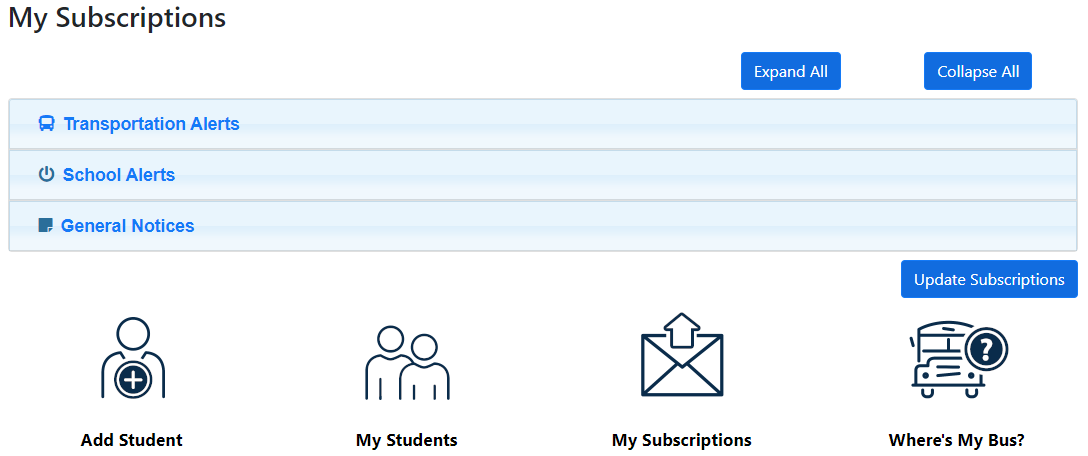Expand the School Alerts section
The height and width of the screenshot is (456, 1088).
(x=119, y=175)
